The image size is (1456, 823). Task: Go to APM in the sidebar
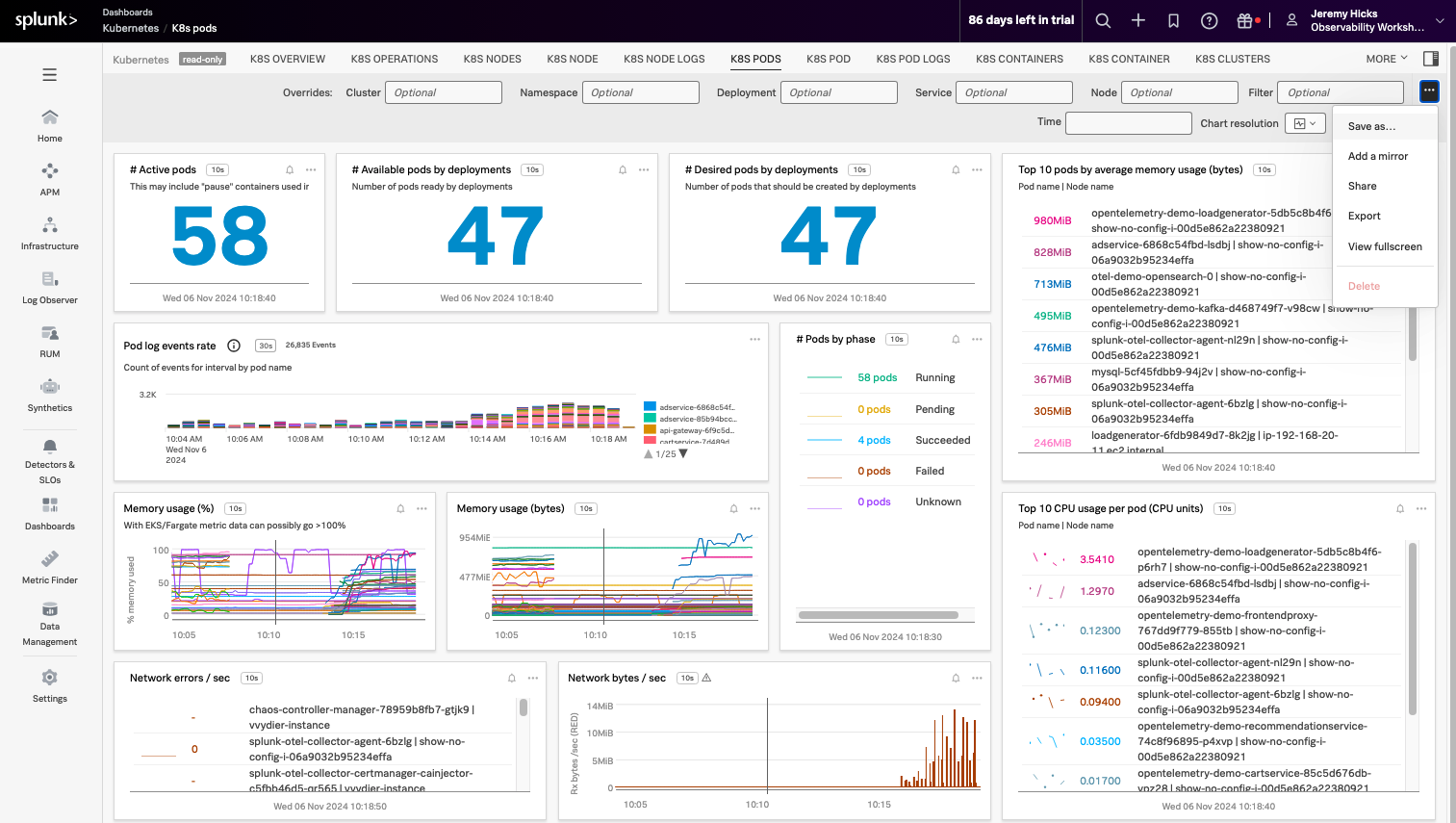[x=50, y=179]
